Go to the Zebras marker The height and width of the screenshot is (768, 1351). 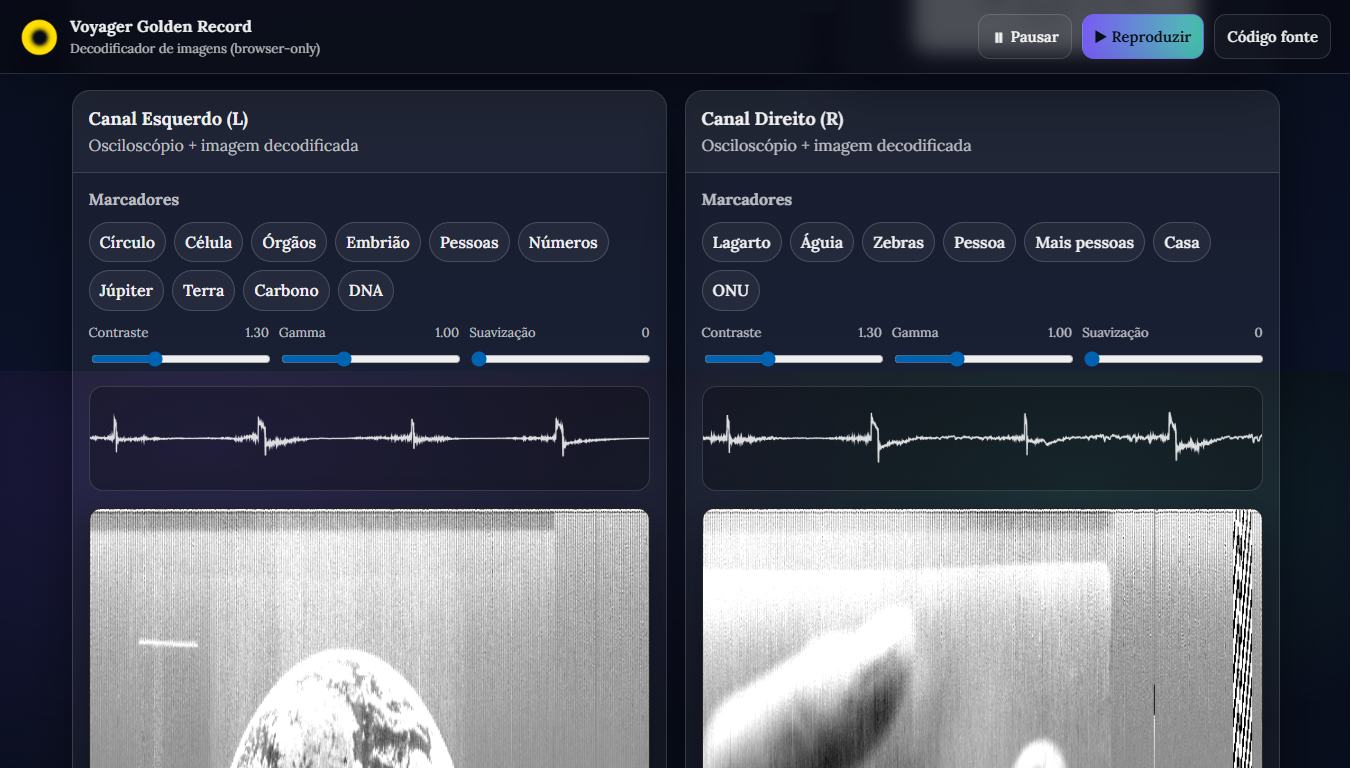click(898, 242)
